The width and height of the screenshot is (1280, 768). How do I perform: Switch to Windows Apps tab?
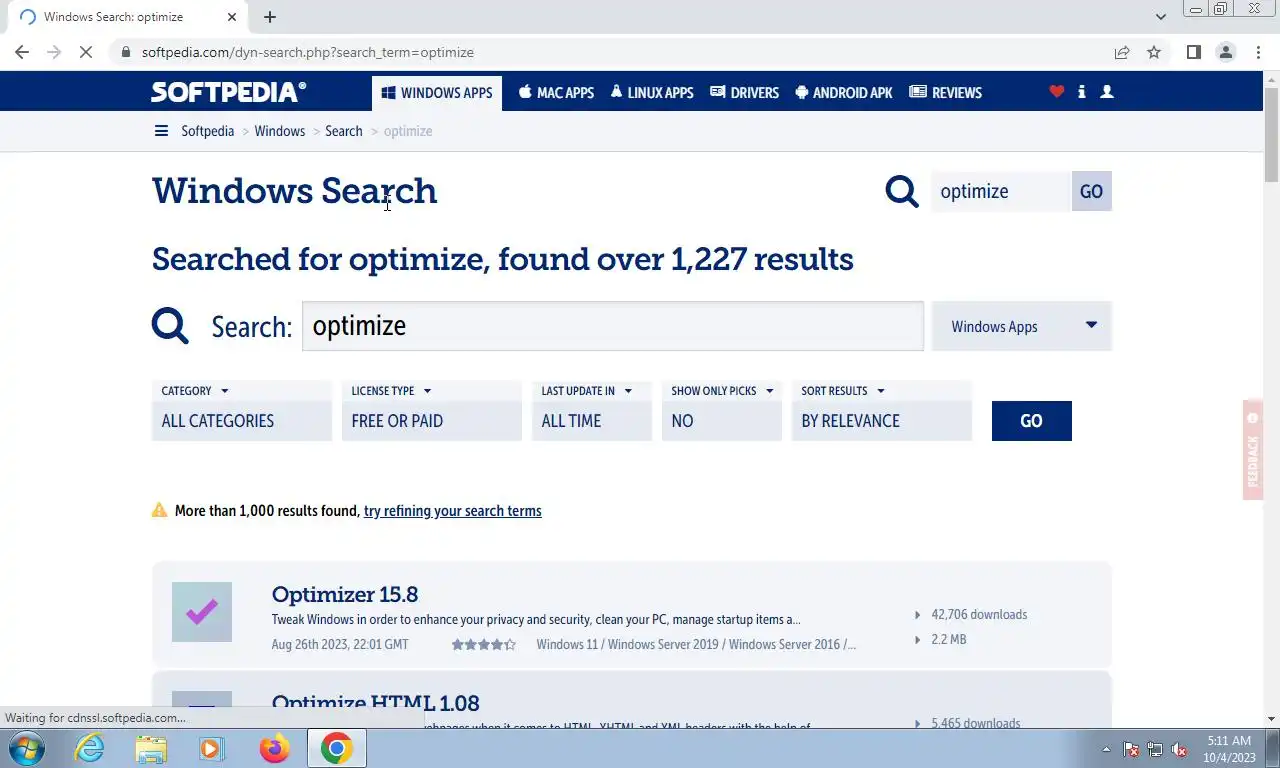[437, 93]
